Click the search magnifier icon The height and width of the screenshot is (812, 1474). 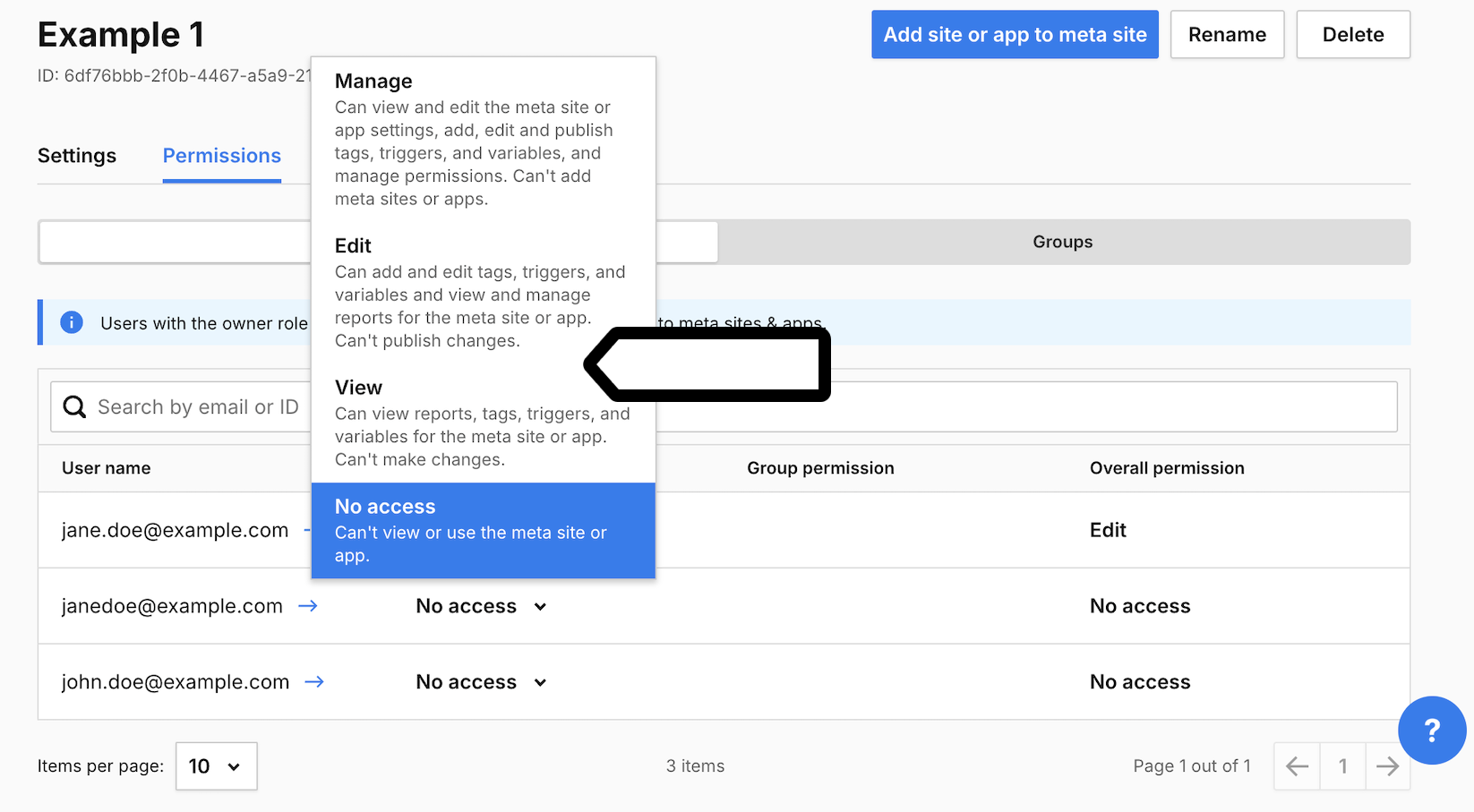click(74, 407)
